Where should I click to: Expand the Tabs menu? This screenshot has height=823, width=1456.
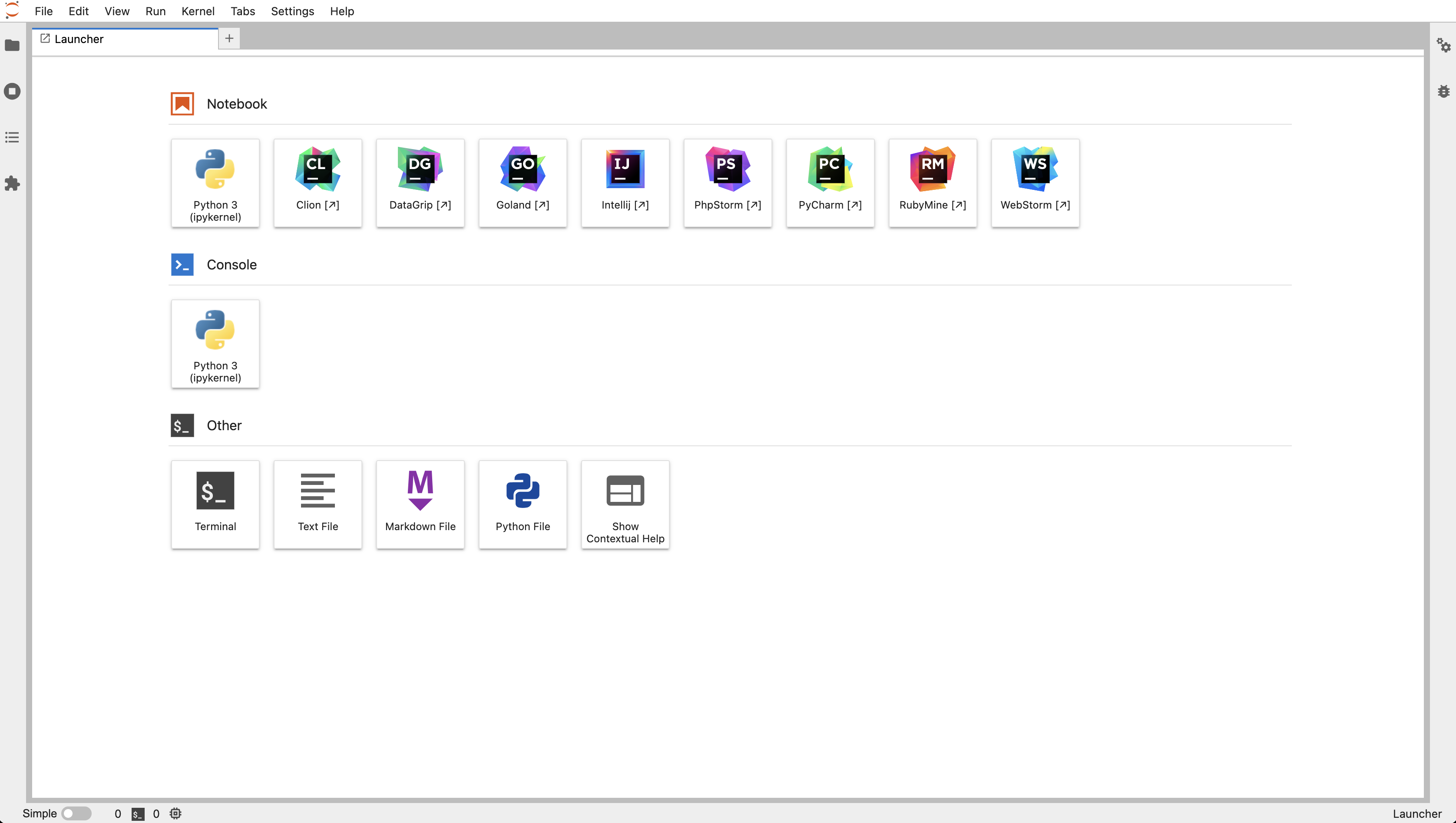coord(242,11)
